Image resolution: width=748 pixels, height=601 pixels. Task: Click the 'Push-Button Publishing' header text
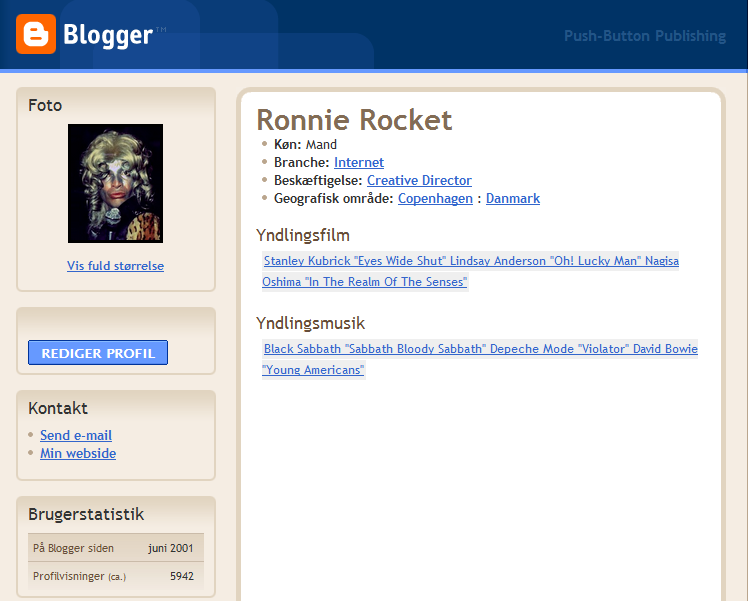click(644, 36)
